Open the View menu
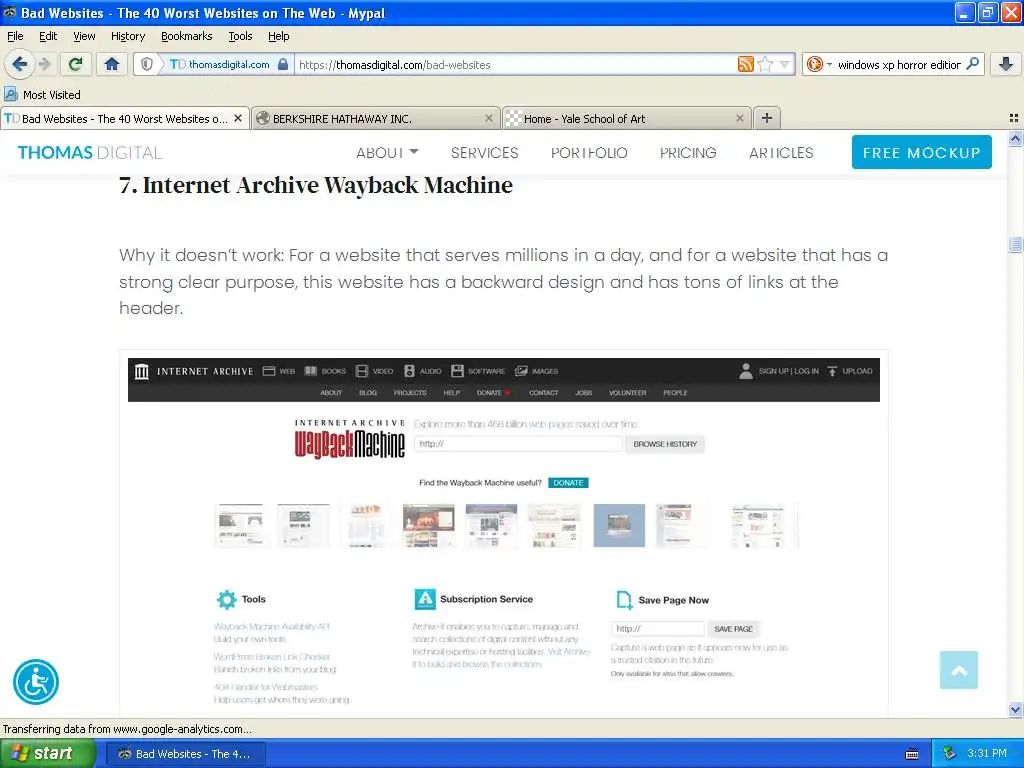The width and height of the screenshot is (1024, 768). (x=84, y=36)
